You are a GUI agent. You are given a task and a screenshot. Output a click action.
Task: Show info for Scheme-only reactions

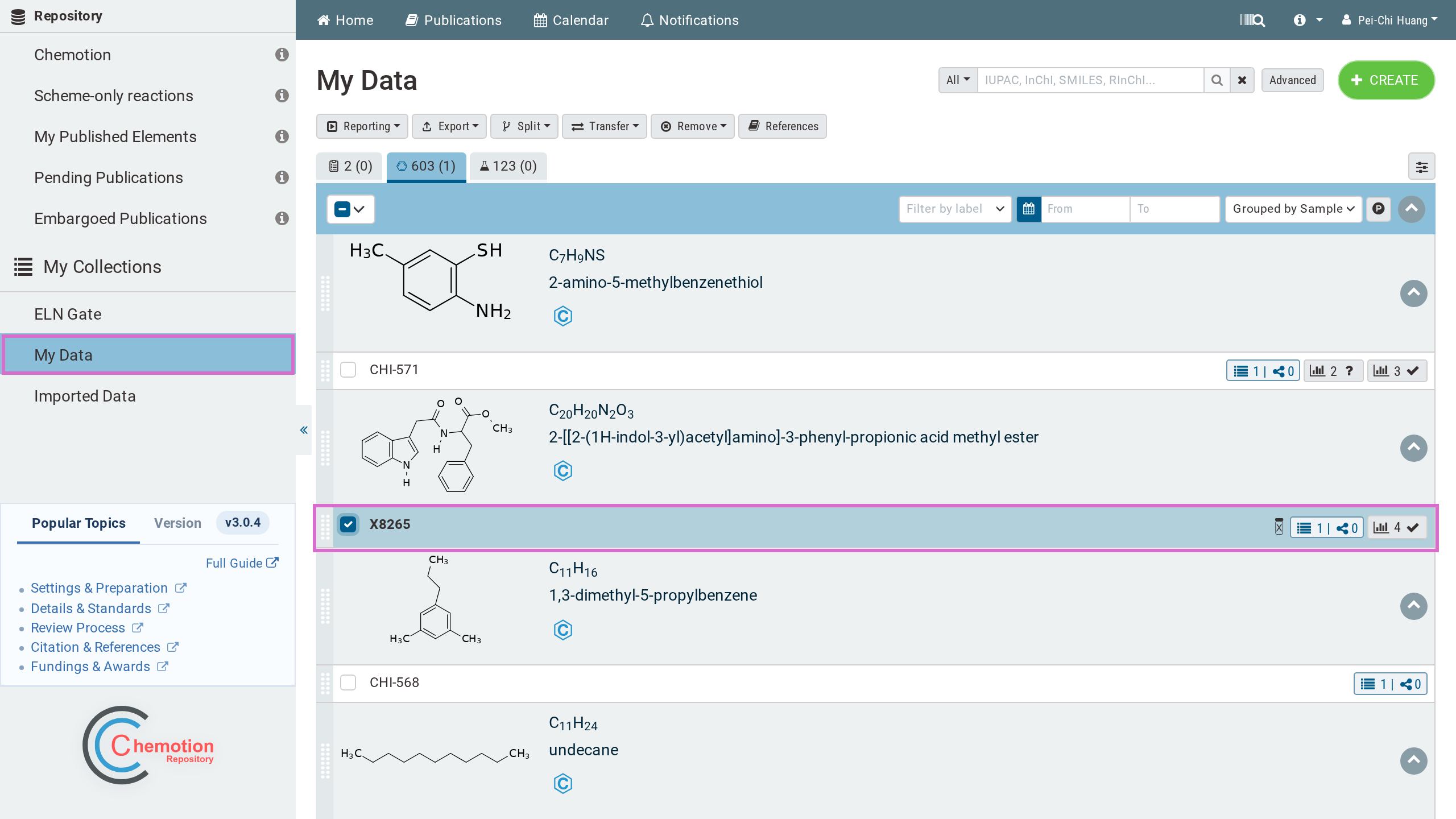coord(282,96)
